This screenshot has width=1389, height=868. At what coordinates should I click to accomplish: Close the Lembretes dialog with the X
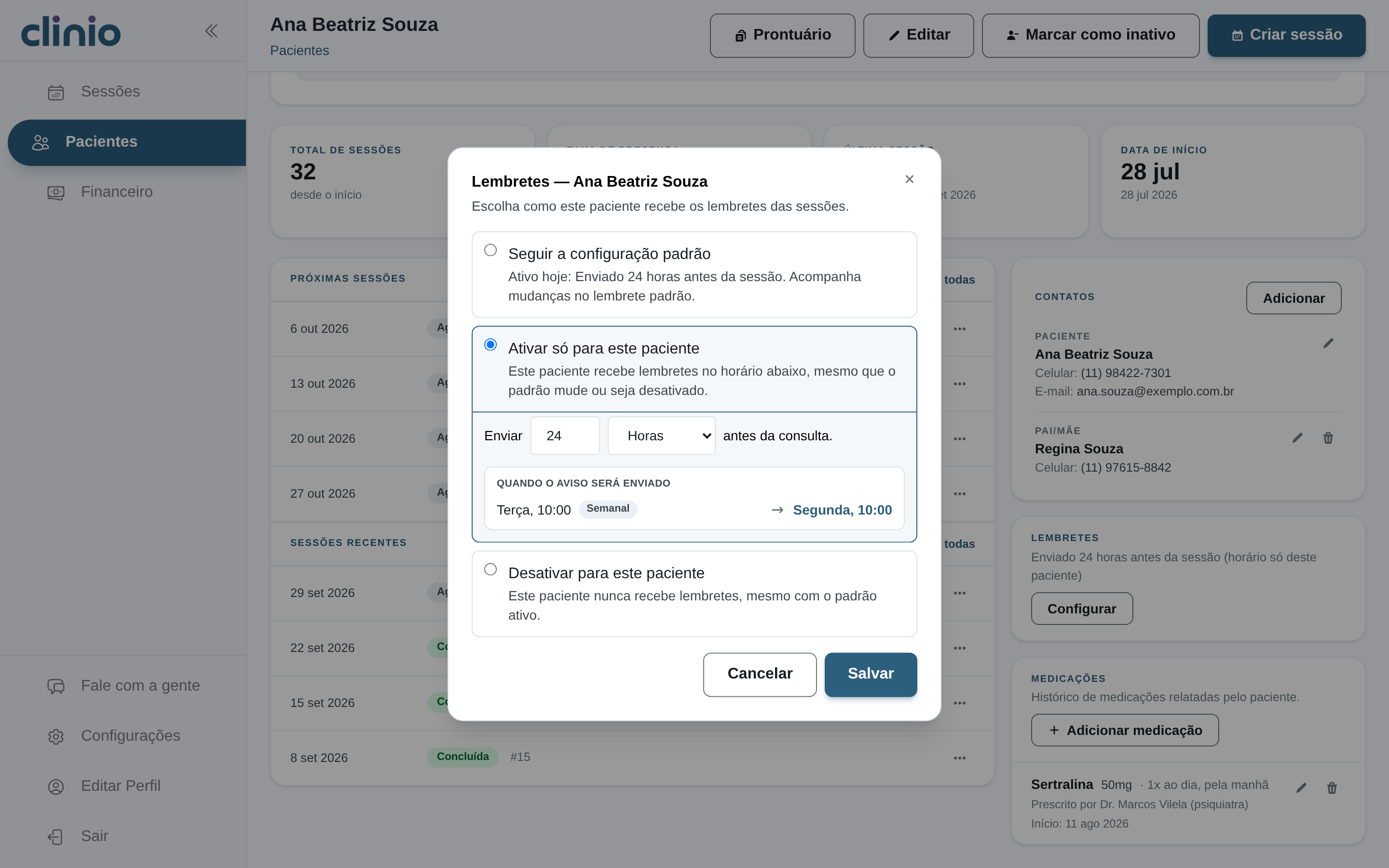pos(909,179)
